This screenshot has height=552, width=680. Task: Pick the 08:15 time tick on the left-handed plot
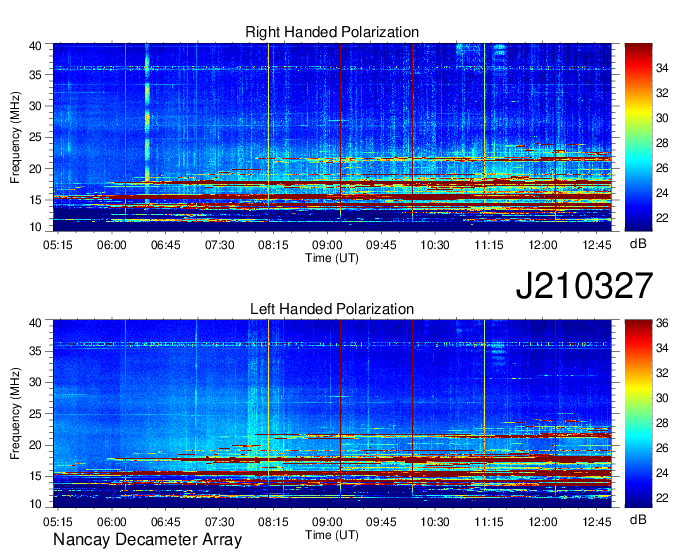[x=273, y=522]
